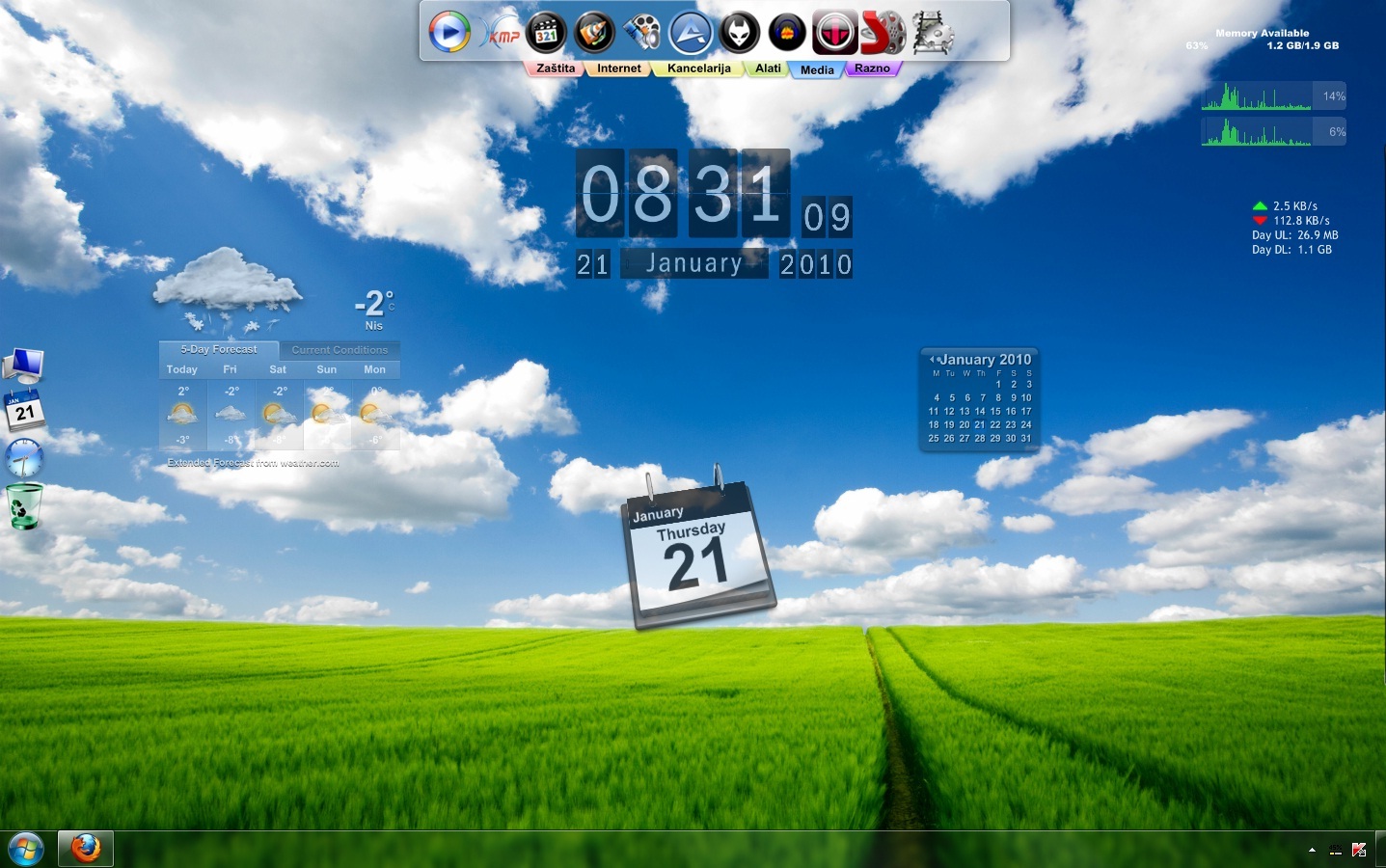The image size is (1386, 868).
Task: Launch the AIMP player icon
Action: (x=691, y=33)
